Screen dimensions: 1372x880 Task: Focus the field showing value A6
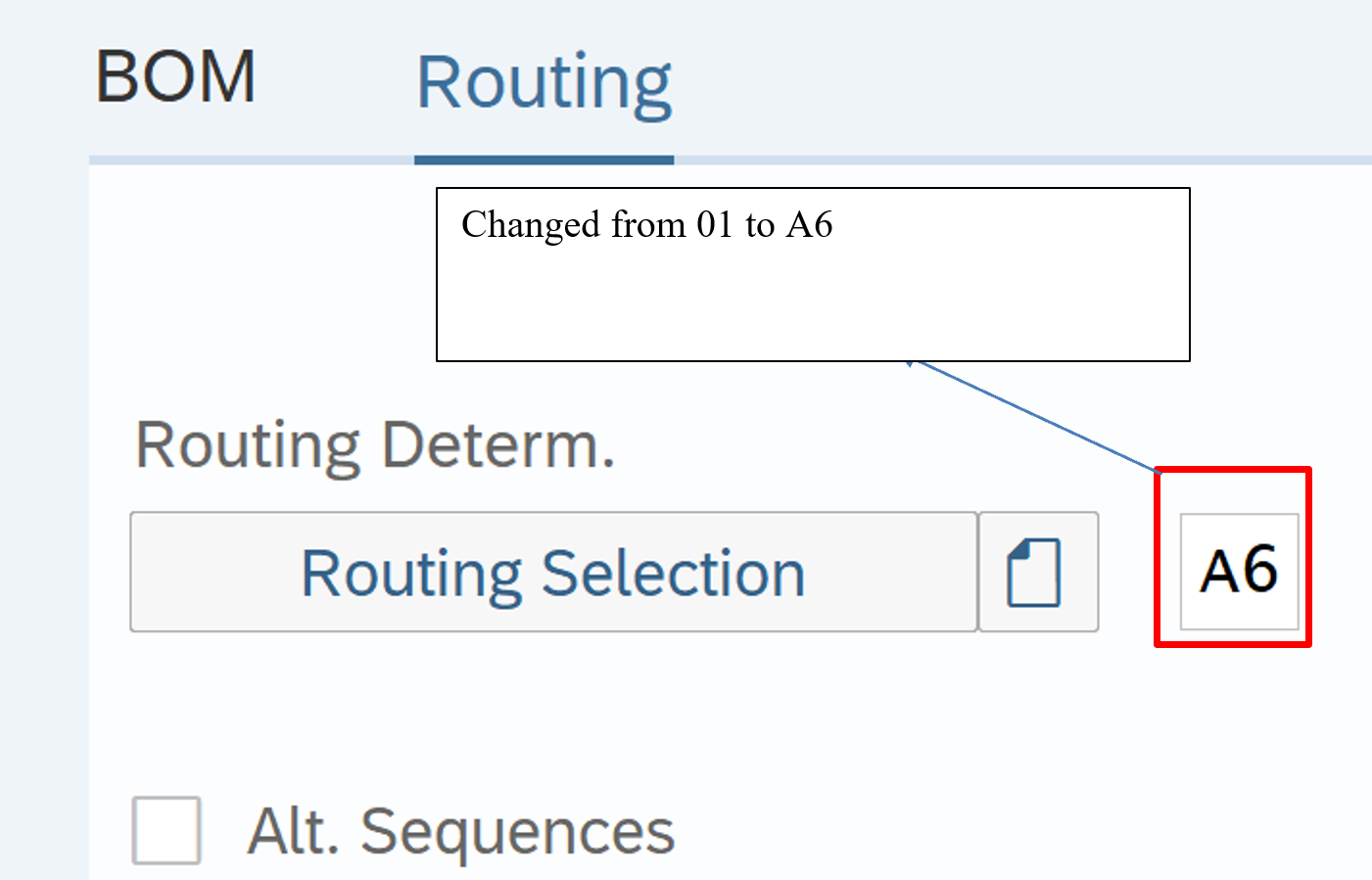(1239, 572)
